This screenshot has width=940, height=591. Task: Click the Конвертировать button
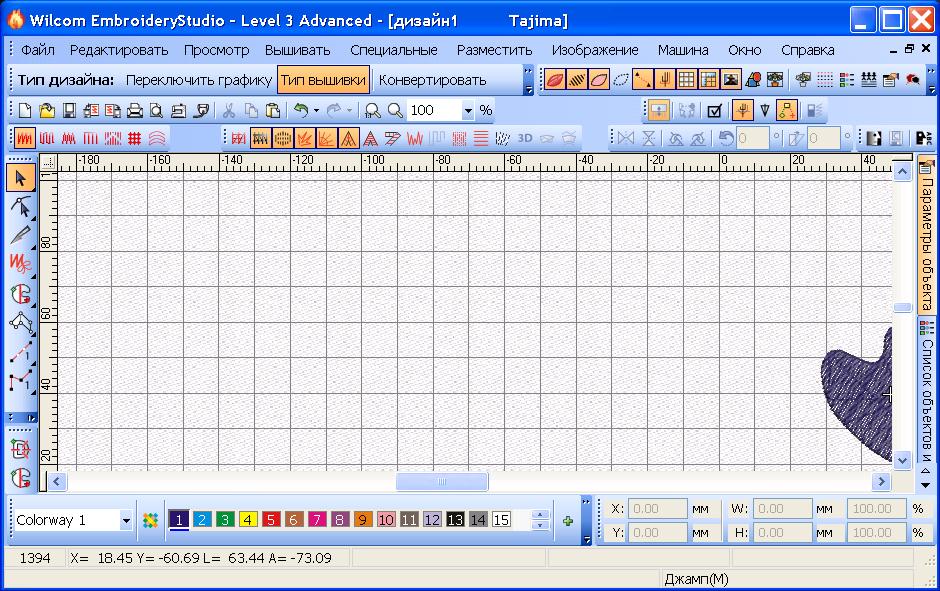432,80
